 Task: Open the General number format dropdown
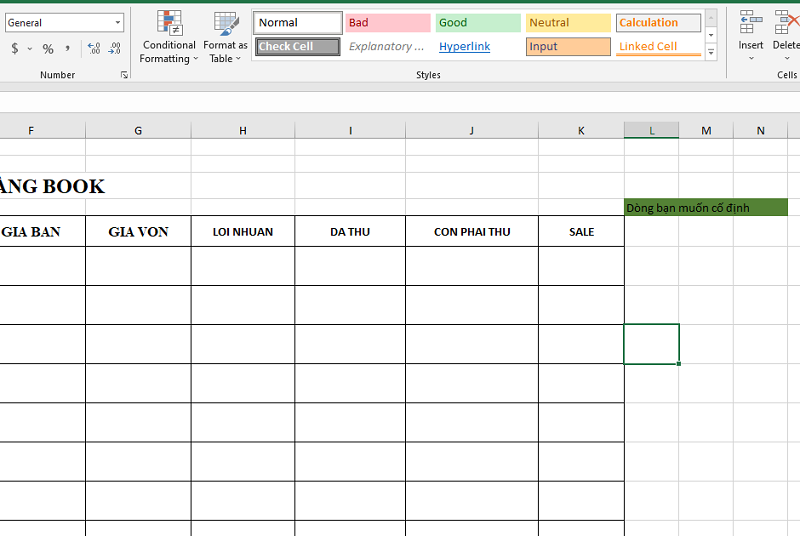[x=118, y=22]
